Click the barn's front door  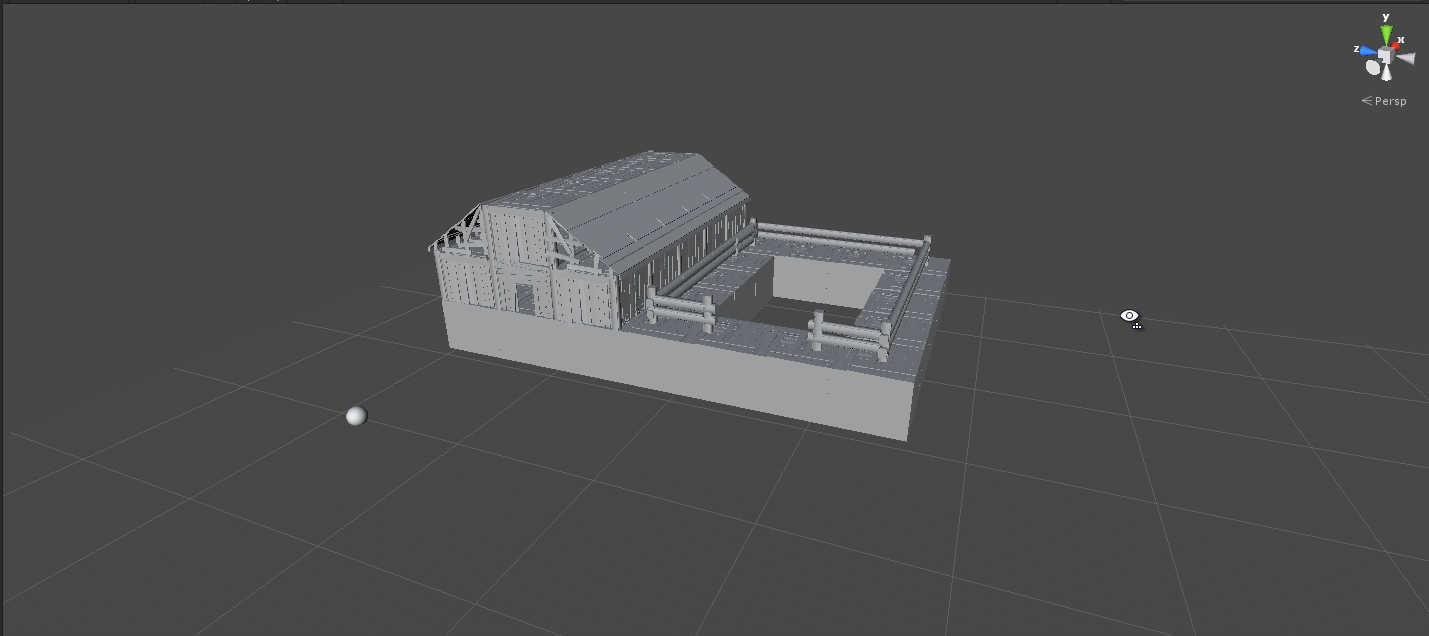tap(524, 298)
